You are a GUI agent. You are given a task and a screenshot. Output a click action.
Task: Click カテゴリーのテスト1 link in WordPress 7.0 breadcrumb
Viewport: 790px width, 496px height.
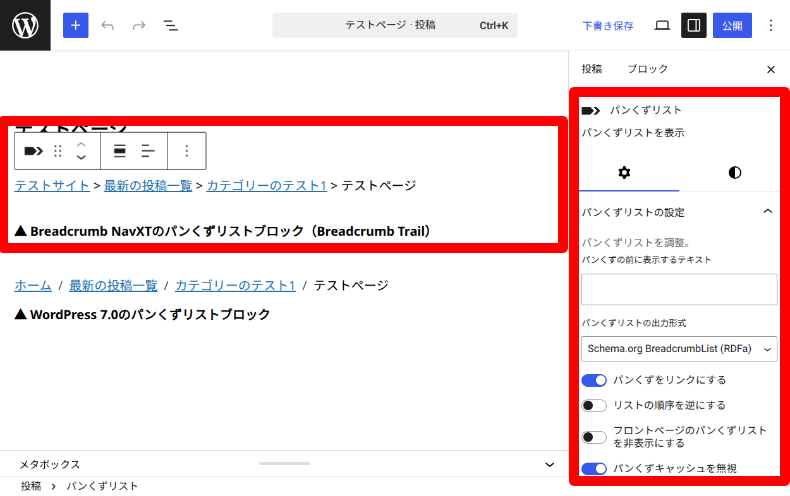[235, 286]
